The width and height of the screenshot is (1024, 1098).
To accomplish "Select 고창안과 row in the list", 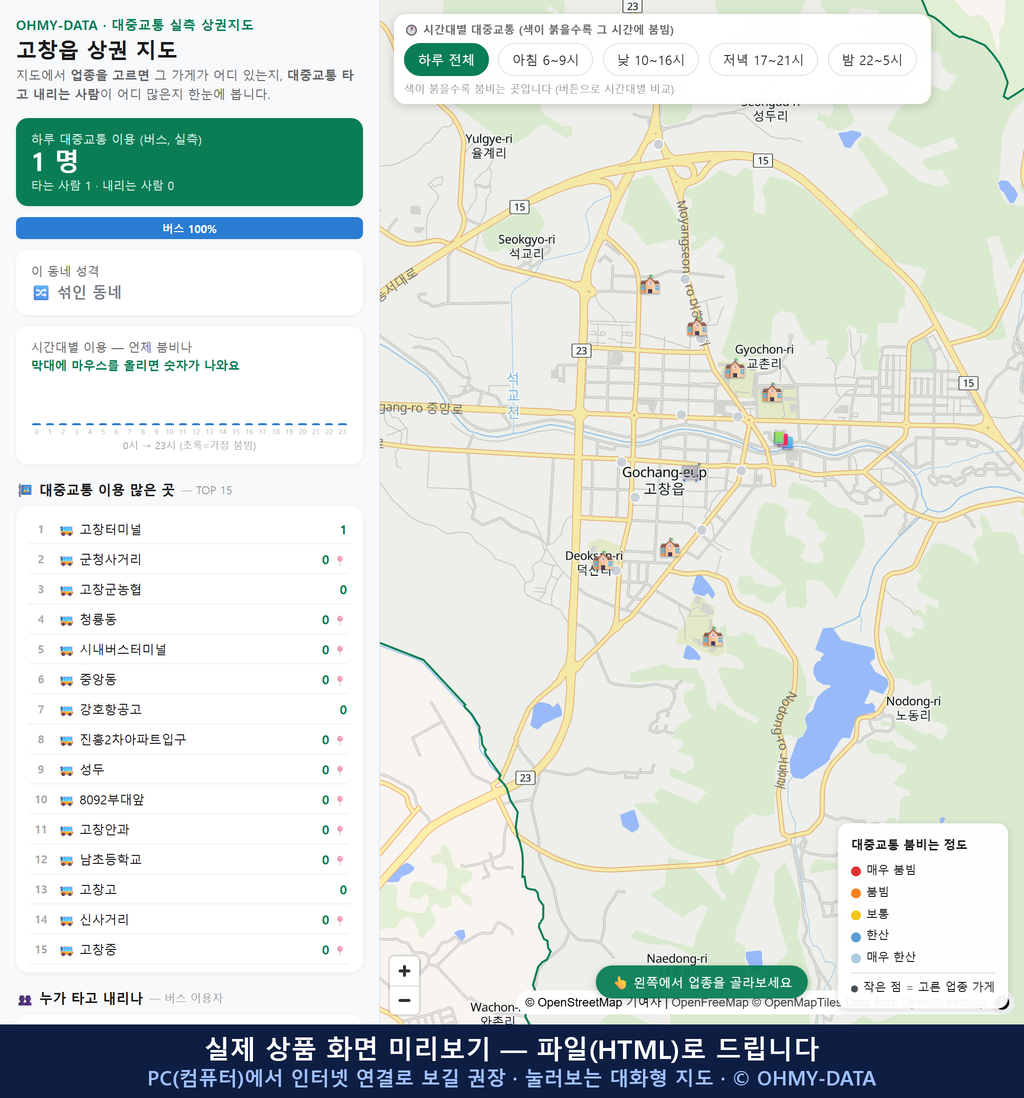I will 189,831.
